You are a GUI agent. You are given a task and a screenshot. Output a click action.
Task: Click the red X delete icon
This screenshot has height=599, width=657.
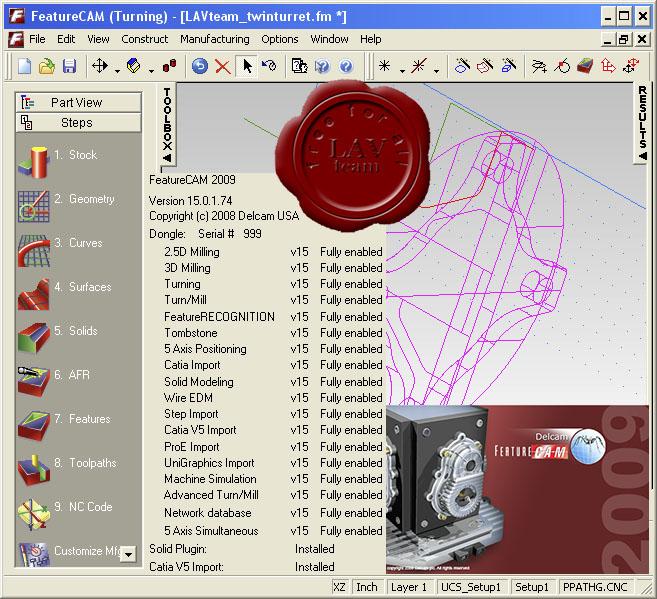click(x=222, y=66)
